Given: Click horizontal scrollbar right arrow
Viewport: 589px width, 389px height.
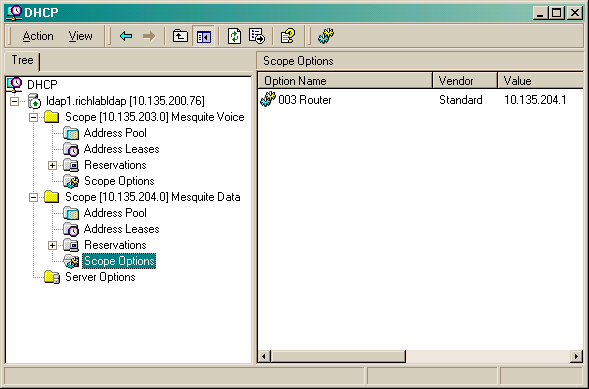Looking at the screenshot, I should (576, 356).
